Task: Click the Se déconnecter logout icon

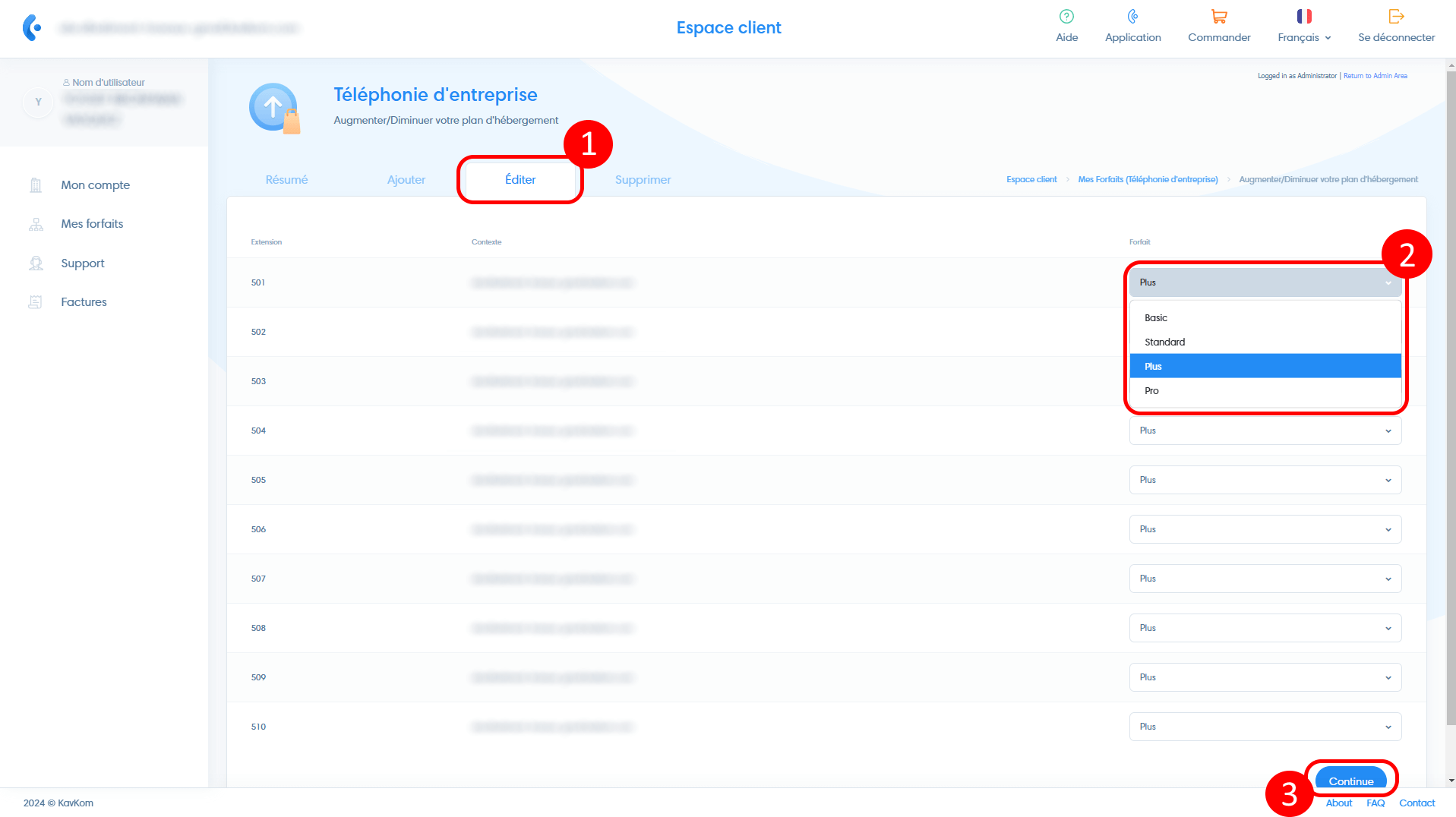Action: [1396, 16]
